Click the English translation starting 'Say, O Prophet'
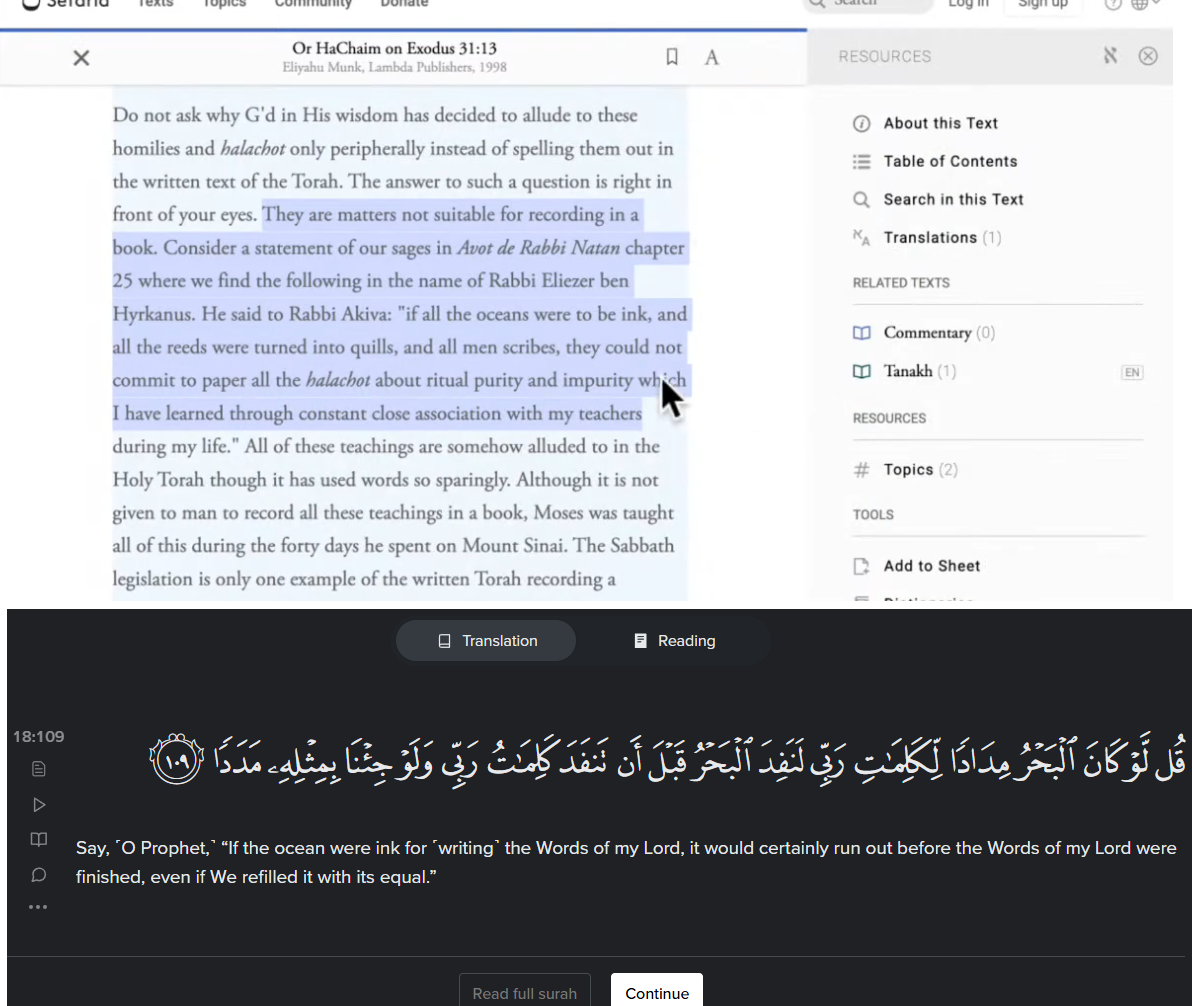 click(626, 862)
